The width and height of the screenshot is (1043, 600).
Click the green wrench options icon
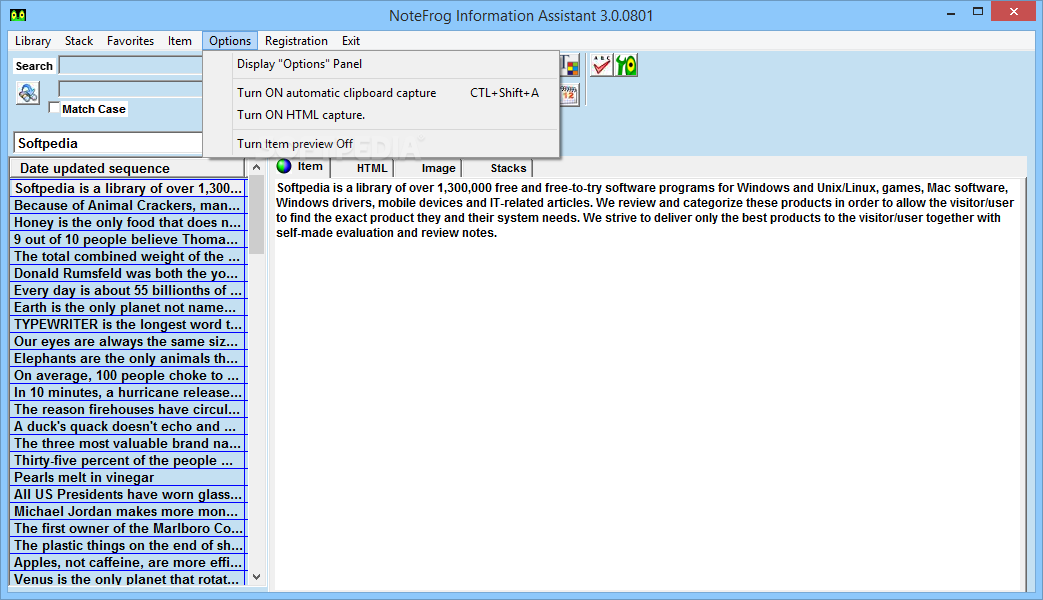626,65
